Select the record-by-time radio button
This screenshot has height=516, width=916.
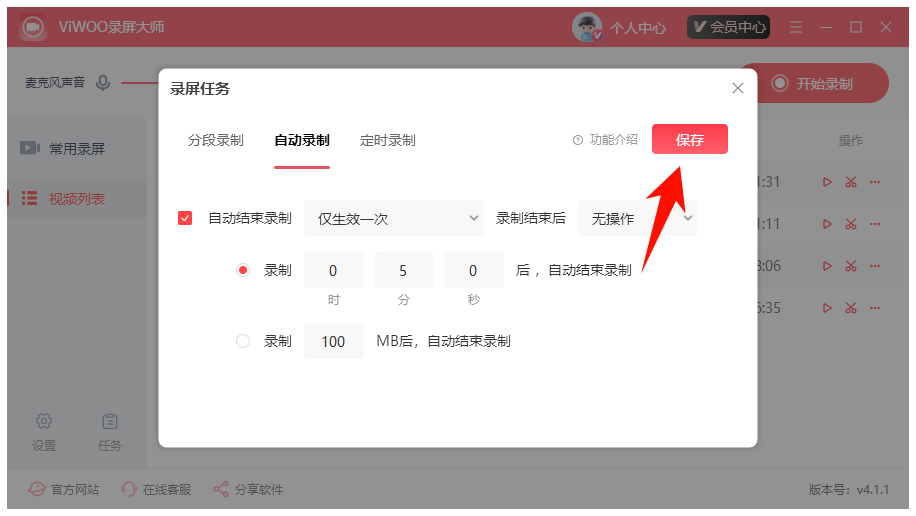pos(243,270)
